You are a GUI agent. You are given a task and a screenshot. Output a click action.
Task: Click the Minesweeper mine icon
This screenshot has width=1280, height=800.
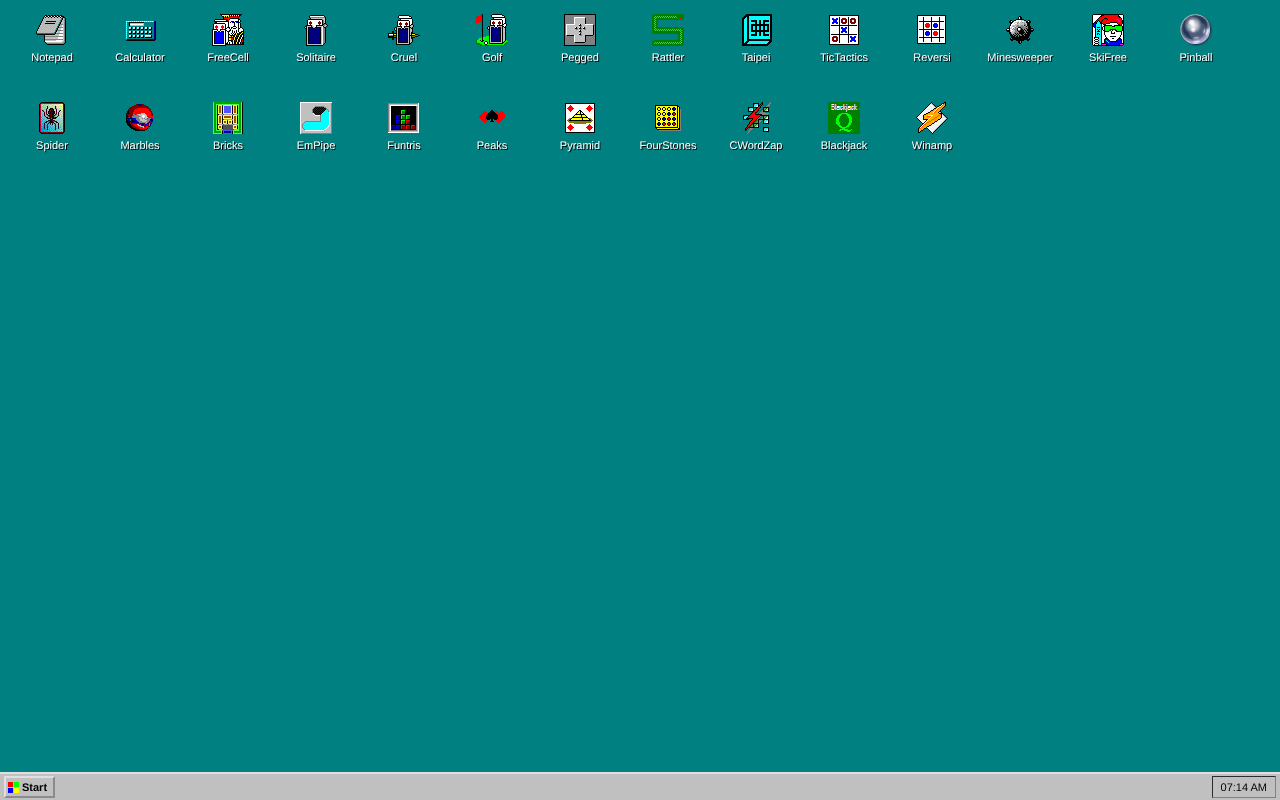pos(1020,30)
